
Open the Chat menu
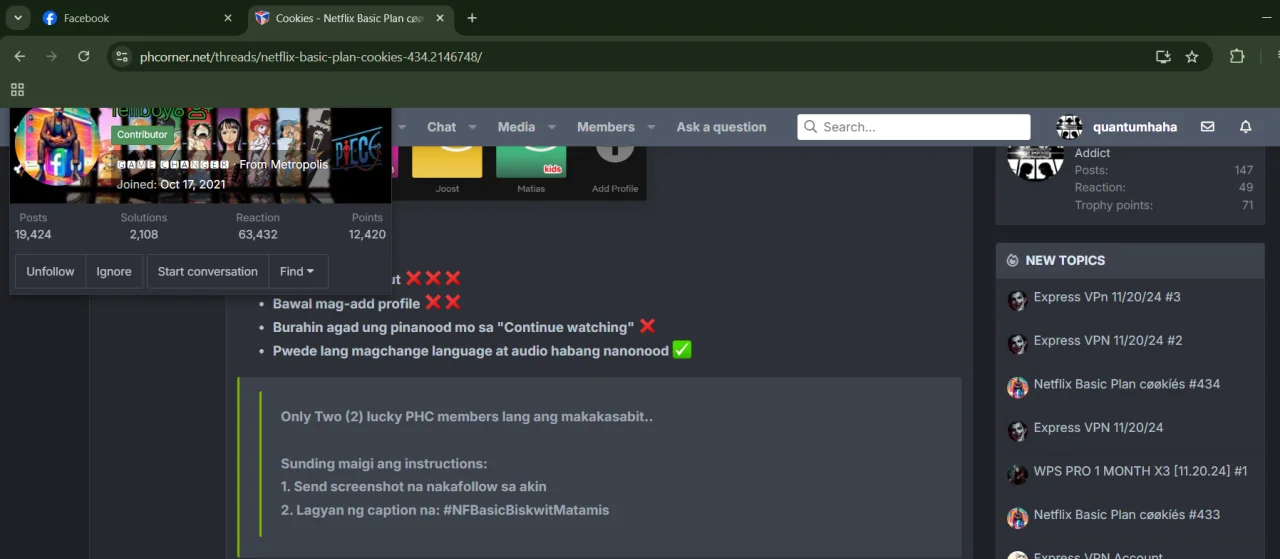point(441,127)
